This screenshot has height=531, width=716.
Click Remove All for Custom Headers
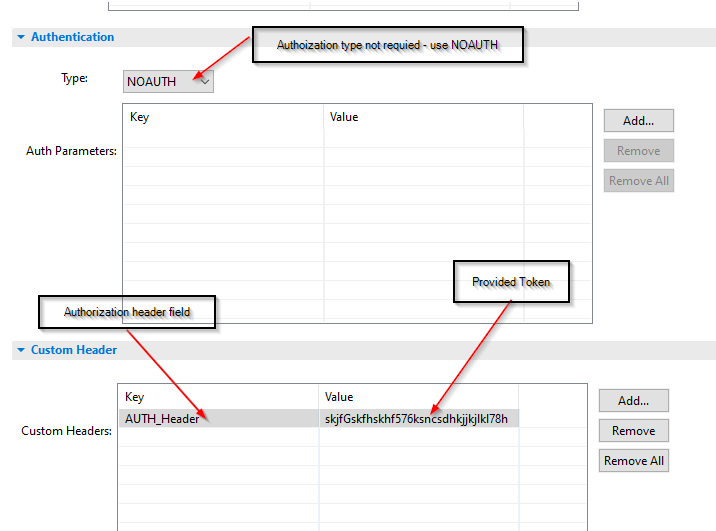633,461
